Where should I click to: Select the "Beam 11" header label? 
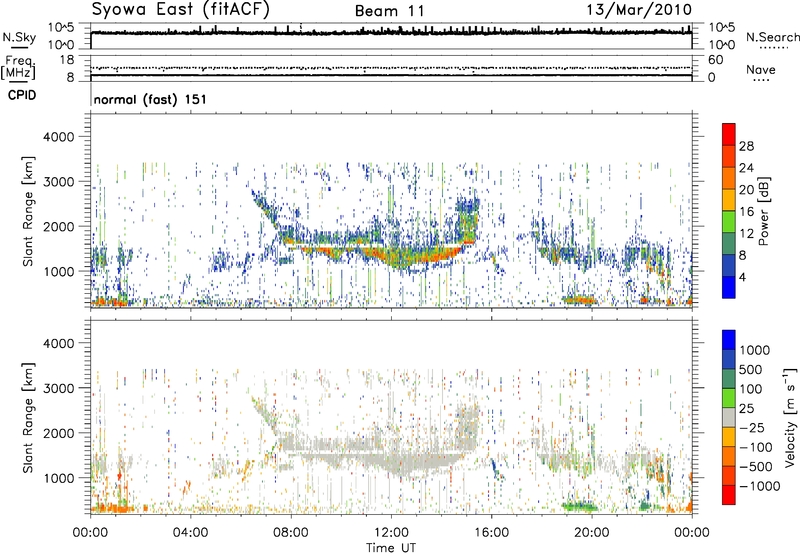[389, 11]
